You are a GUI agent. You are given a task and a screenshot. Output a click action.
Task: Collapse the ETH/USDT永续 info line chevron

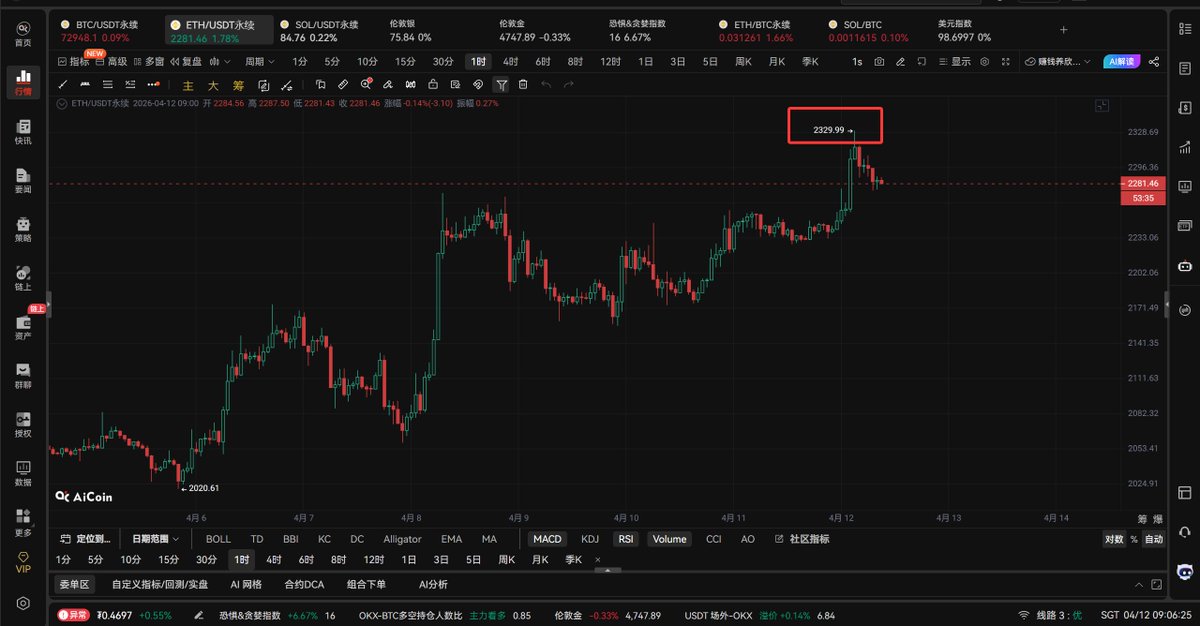click(x=63, y=102)
